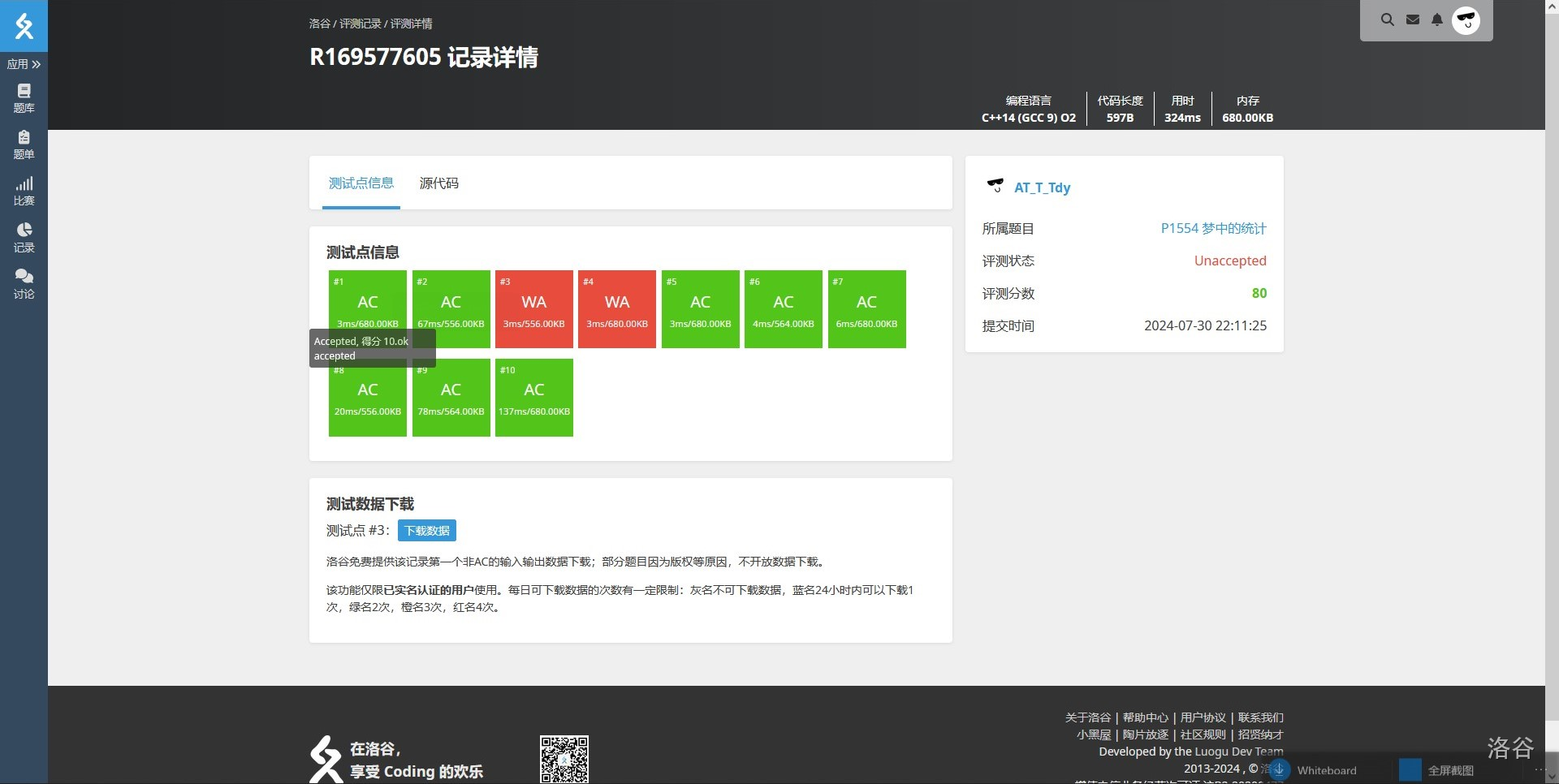Click the 下载数据 button
This screenshot has height=784, width=1559.
pyautogui.click(x=426, y=531)
